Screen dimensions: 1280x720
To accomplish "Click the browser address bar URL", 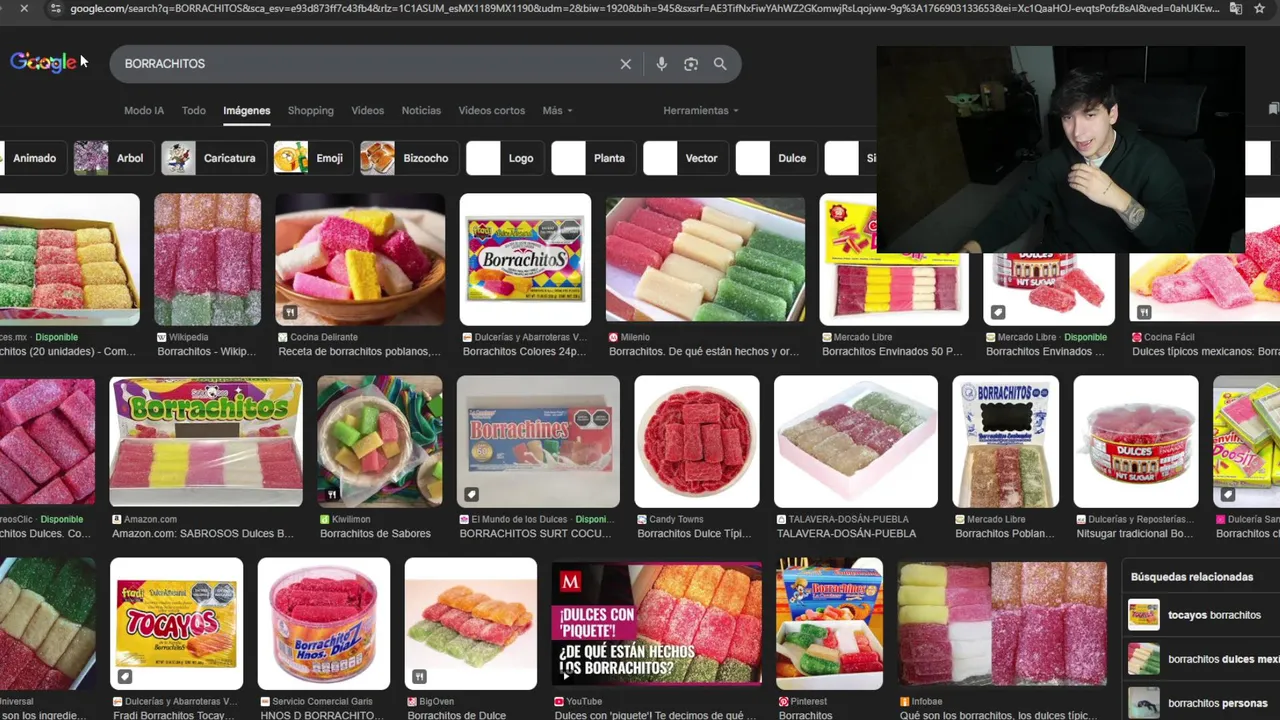I will [645, 8].
